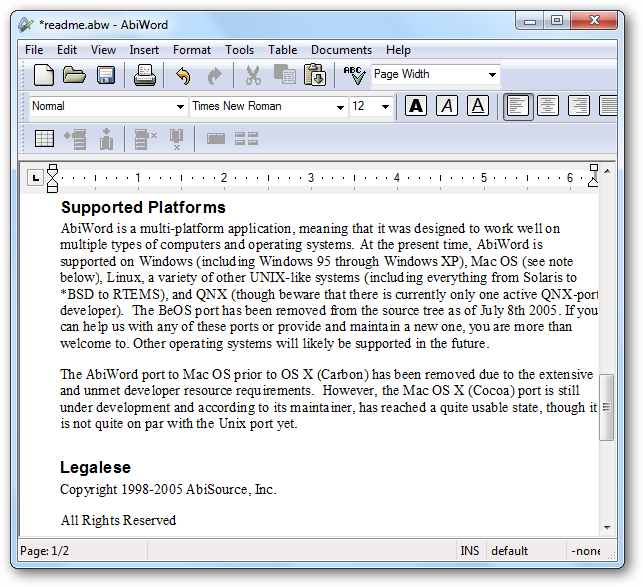643x587 pixels.
Task: Copy selection with the copy icon
Action: click(285, 74)
